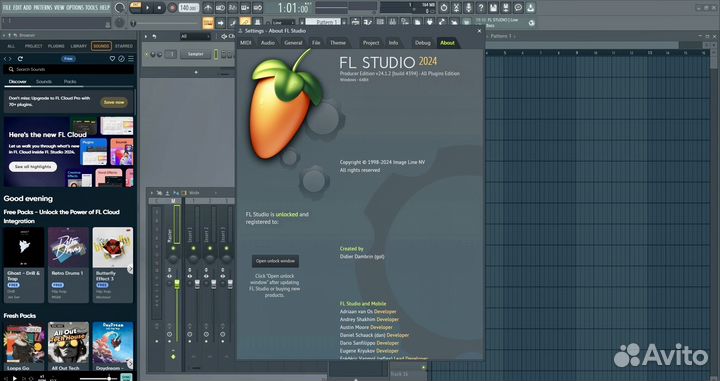Click the microphone one-click recording icon
Screen dimensions: 720x381
468,8
